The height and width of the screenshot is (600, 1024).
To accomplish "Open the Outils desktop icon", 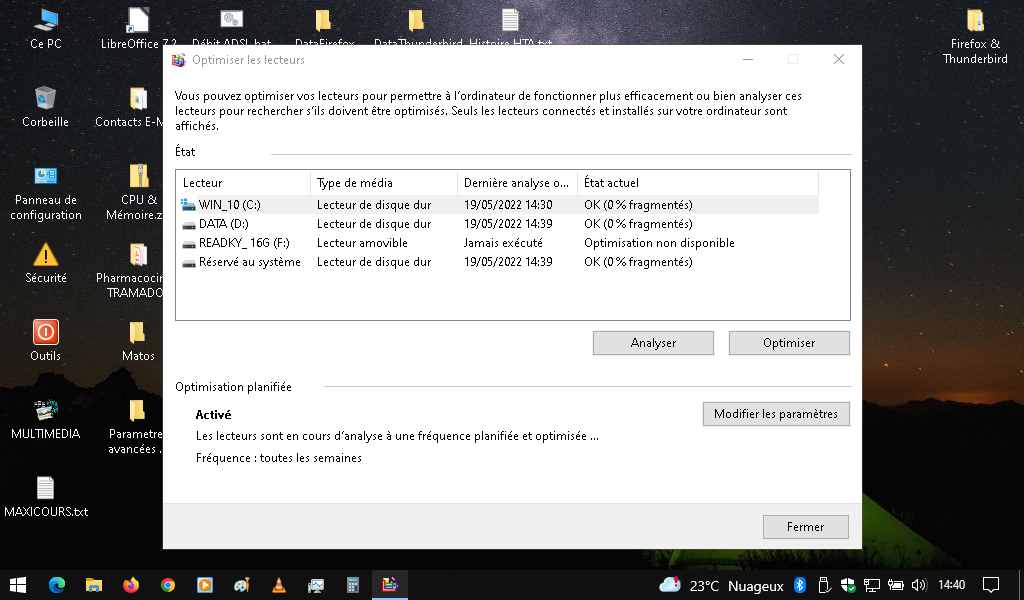I will click(x=46, y=341).
